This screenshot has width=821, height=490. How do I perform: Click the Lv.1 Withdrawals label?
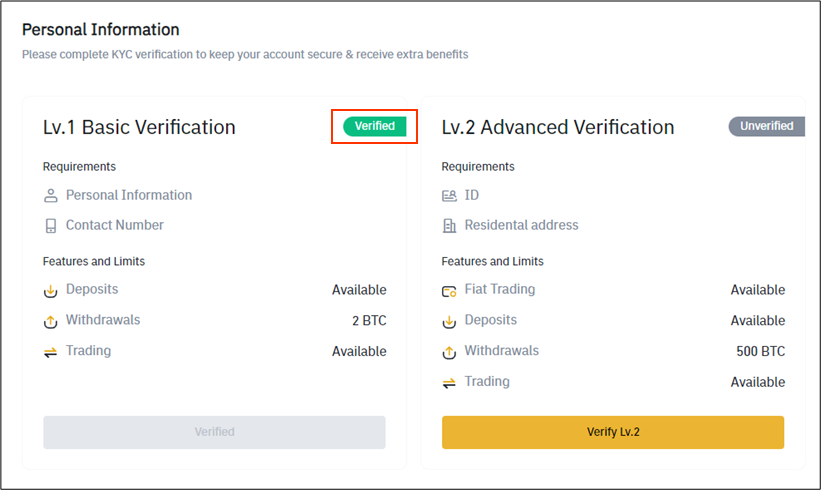click(x=103, y=320)
